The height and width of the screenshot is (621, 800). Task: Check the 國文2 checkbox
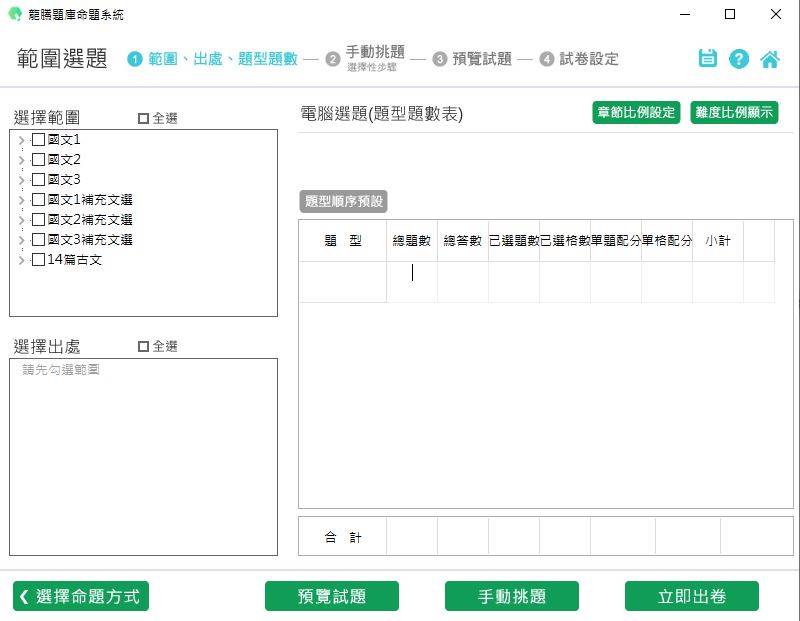click(38, 160)
